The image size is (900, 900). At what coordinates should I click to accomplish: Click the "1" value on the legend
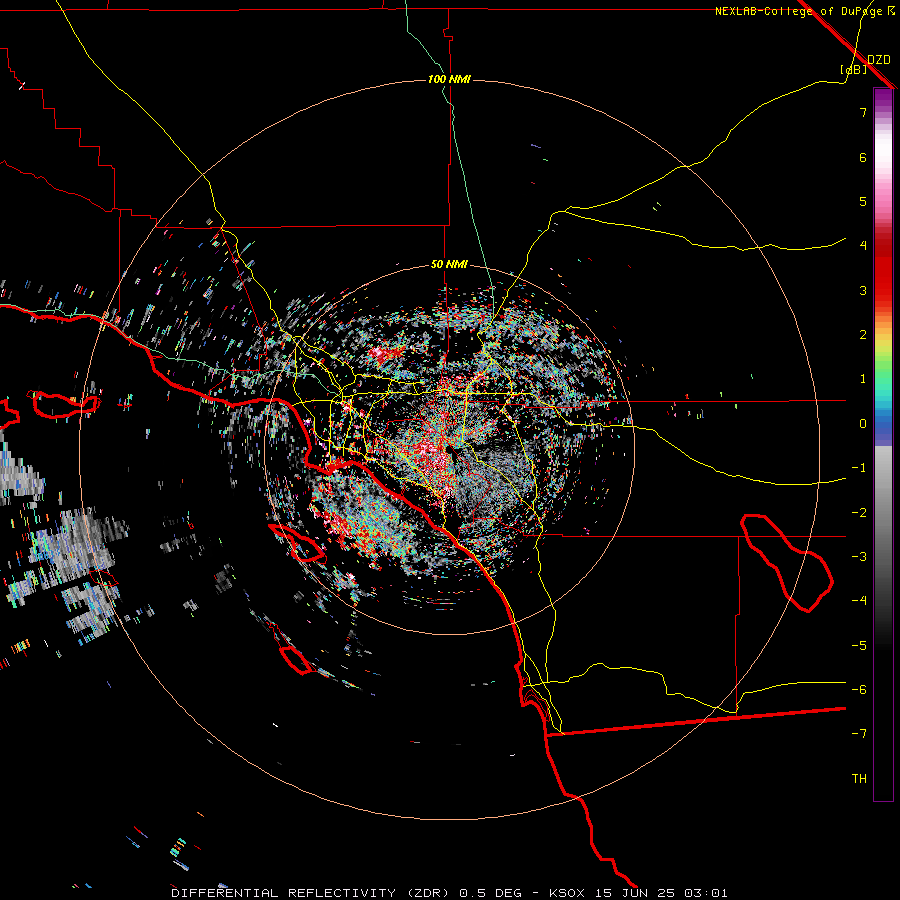click(x=863, y=379)
